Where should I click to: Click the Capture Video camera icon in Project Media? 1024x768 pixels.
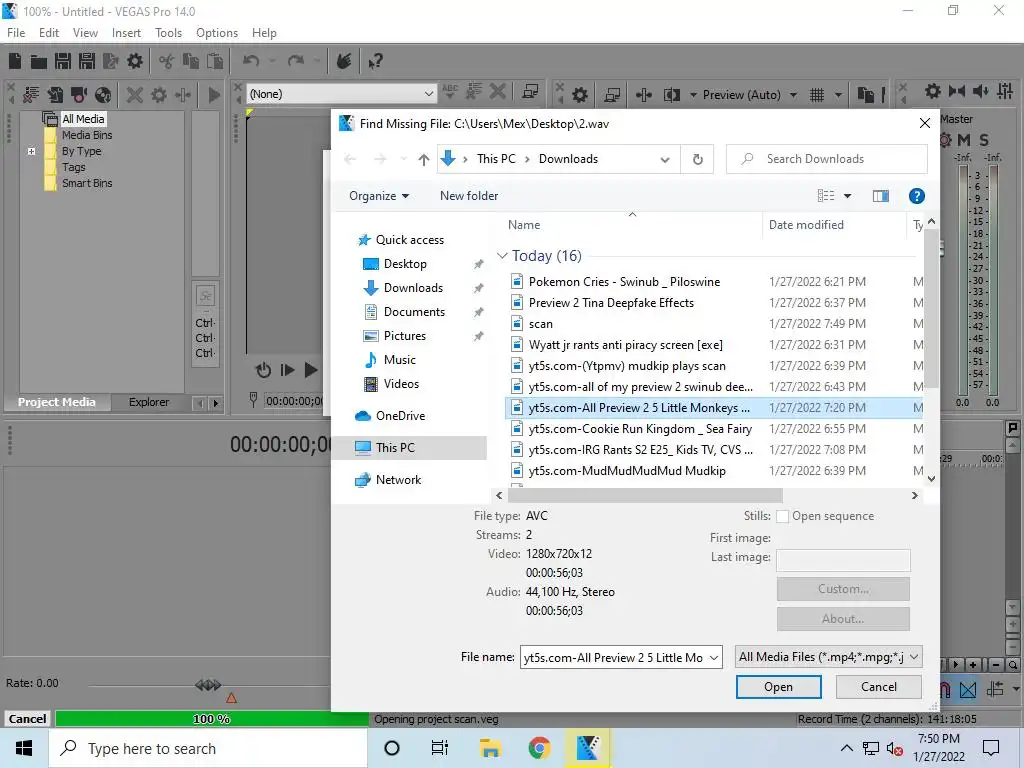point(79,95)
